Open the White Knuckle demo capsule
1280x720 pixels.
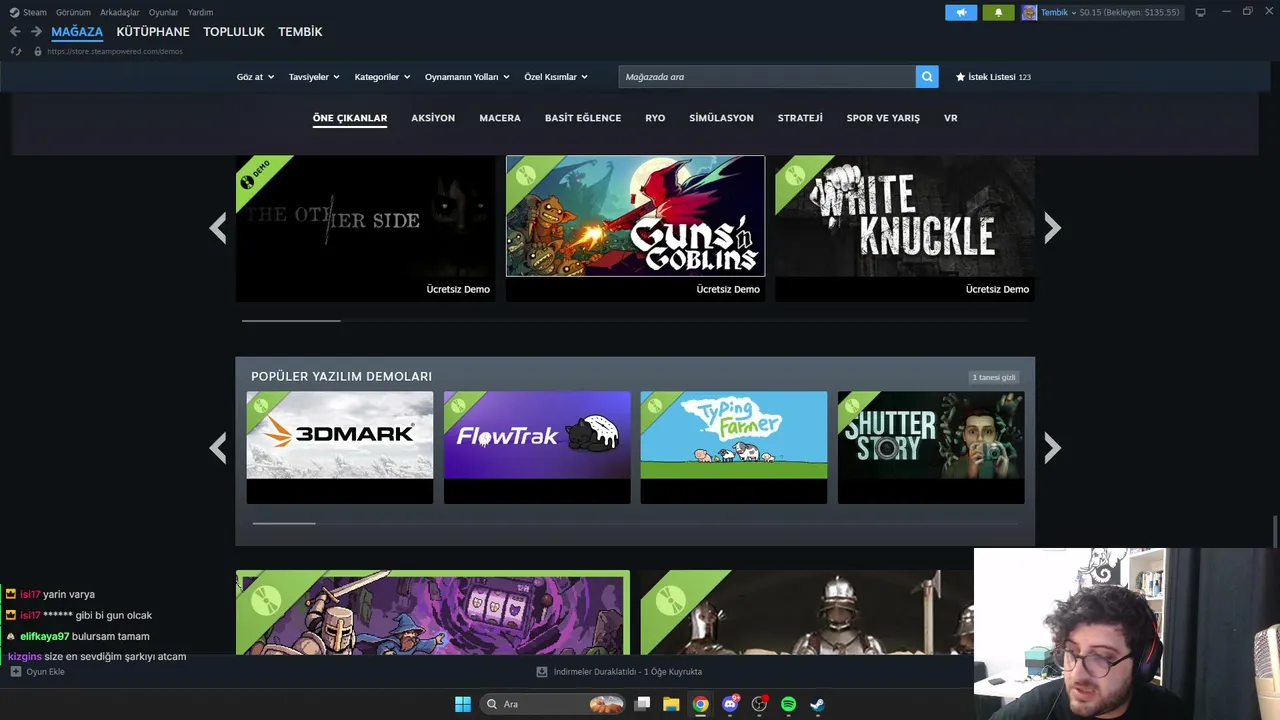coord(905,228)
